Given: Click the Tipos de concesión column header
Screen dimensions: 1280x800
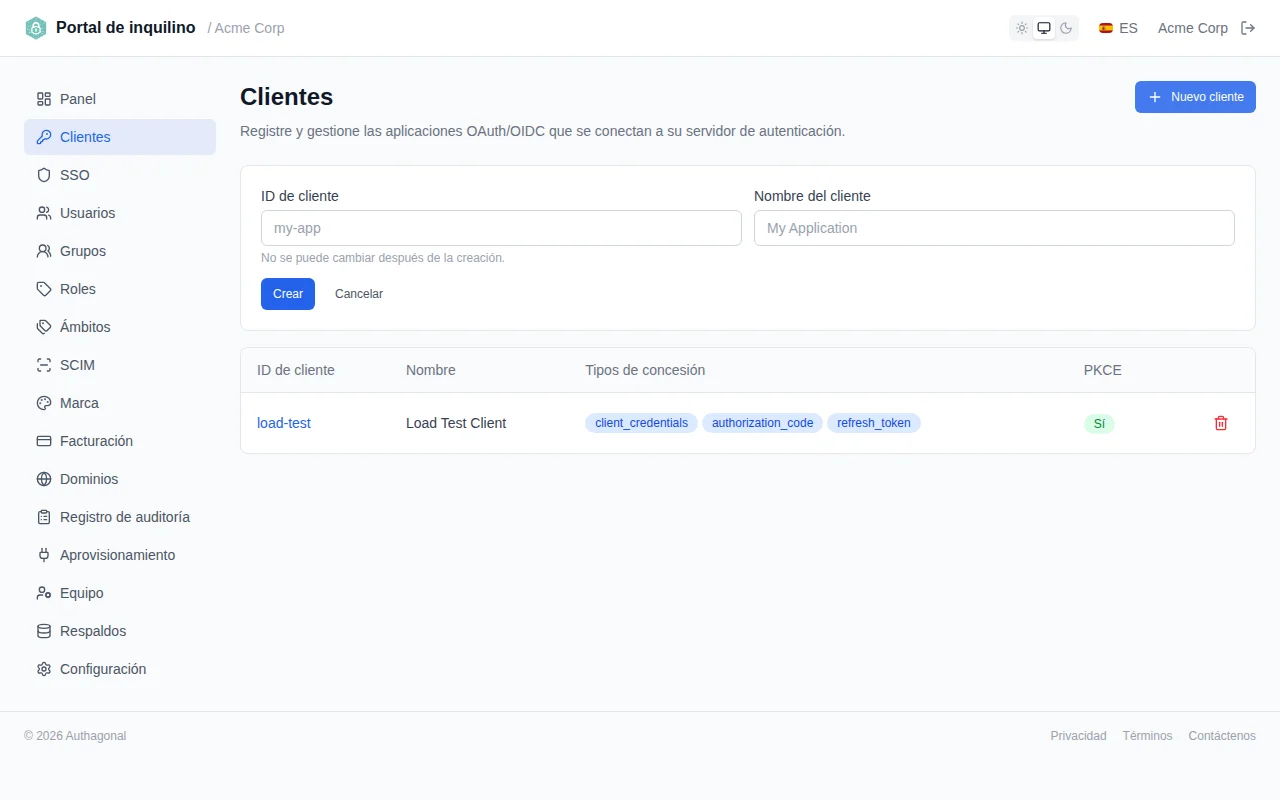Looking at the screenshot, I should (645, 370).
